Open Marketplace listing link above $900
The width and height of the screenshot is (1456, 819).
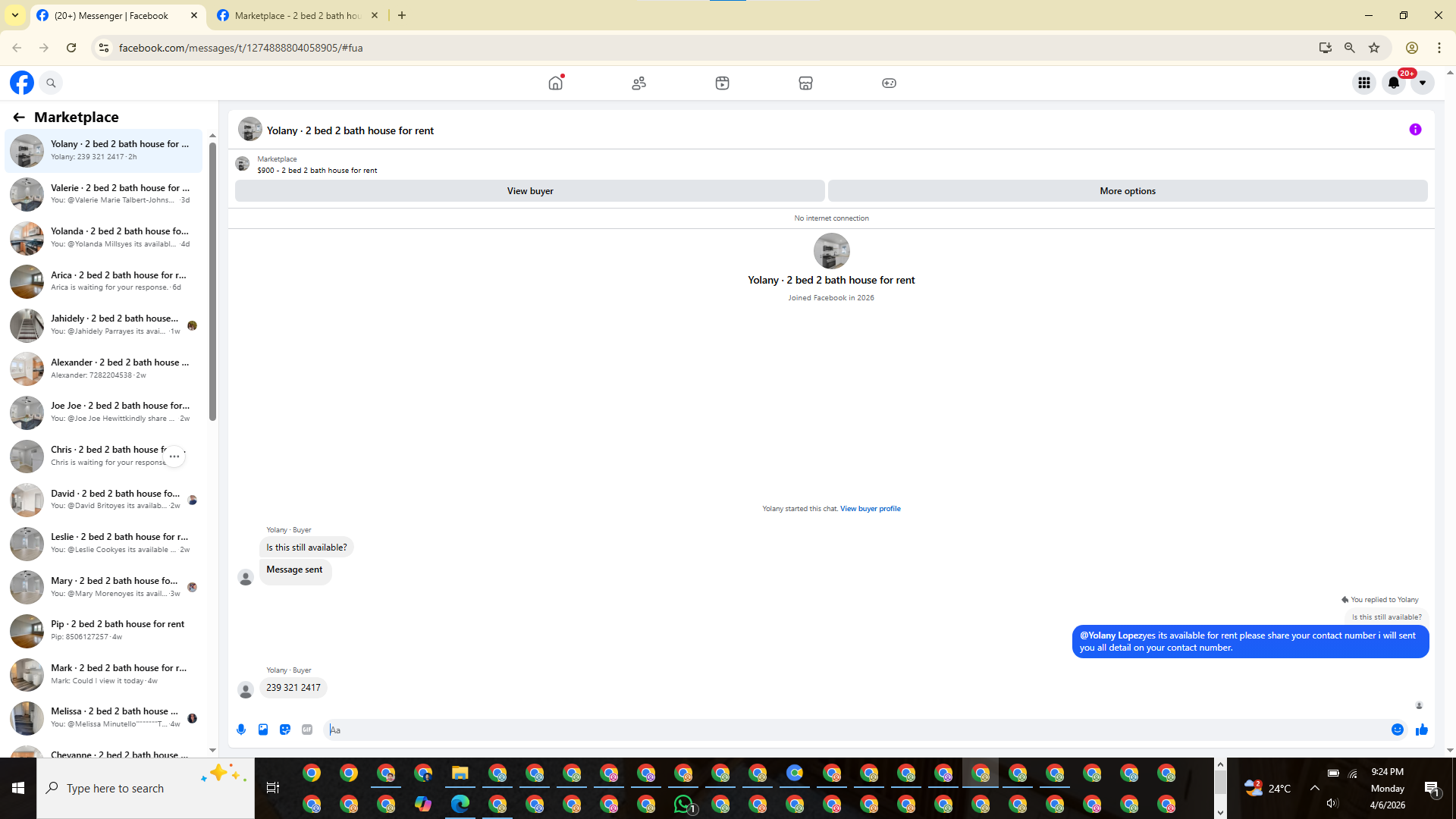point(277,159)
